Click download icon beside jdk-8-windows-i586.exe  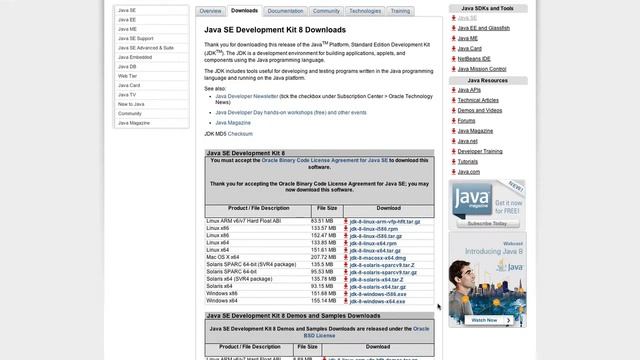346,294
